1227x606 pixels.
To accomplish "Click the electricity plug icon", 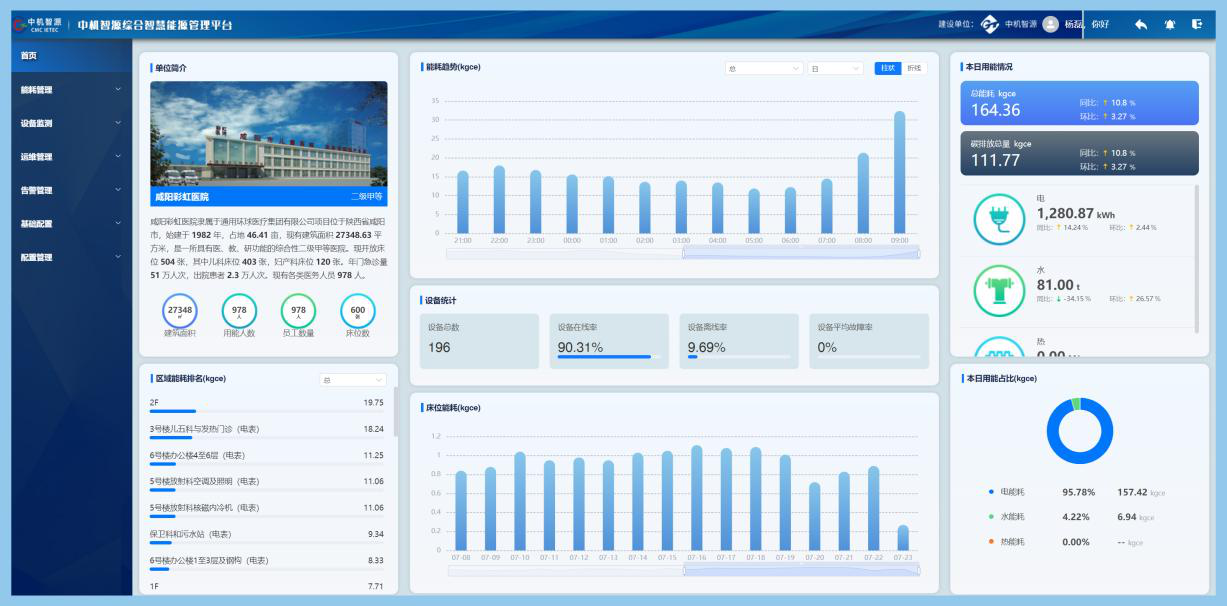I will click(999, 219).
